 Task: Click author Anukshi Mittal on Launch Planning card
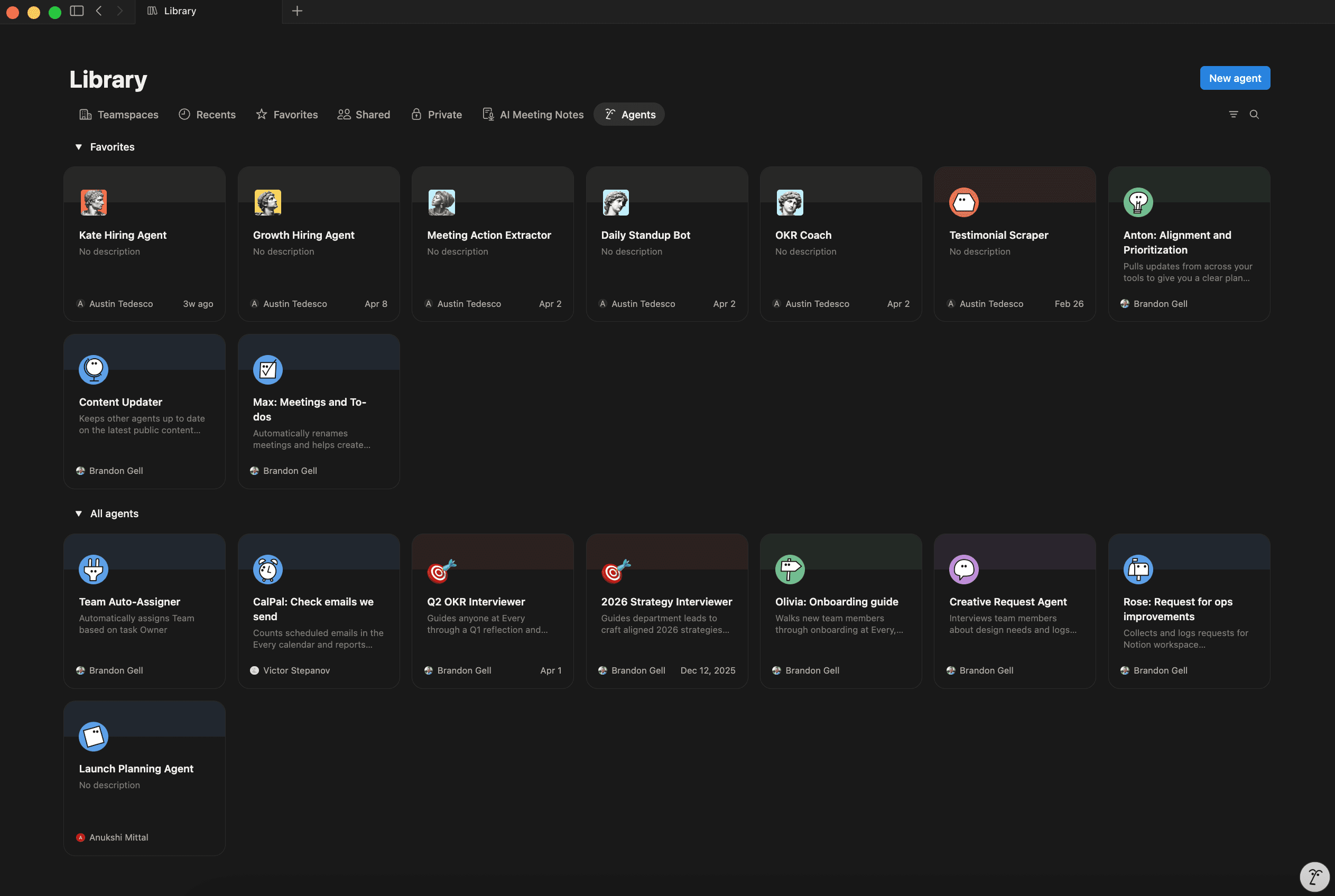click(118, 837)
